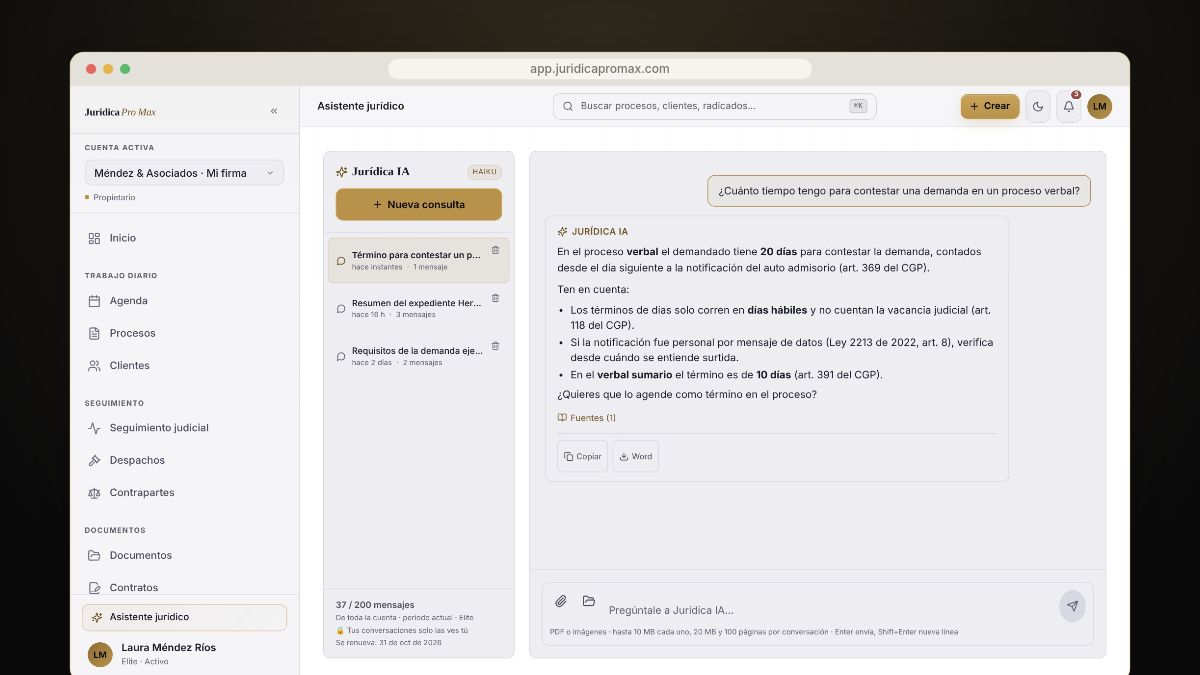The width and height of the screenshot is (1200, 675).
Task: Click the HAIKU model badge
Action: (484, 172)
